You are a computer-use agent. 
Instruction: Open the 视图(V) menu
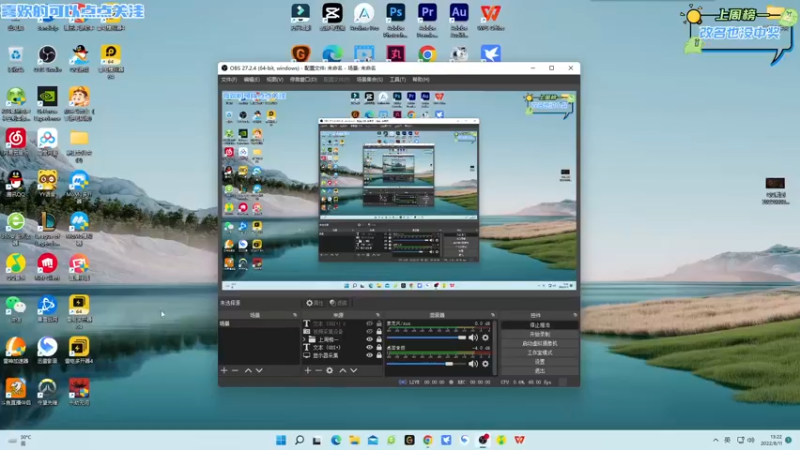pos(274,80)
